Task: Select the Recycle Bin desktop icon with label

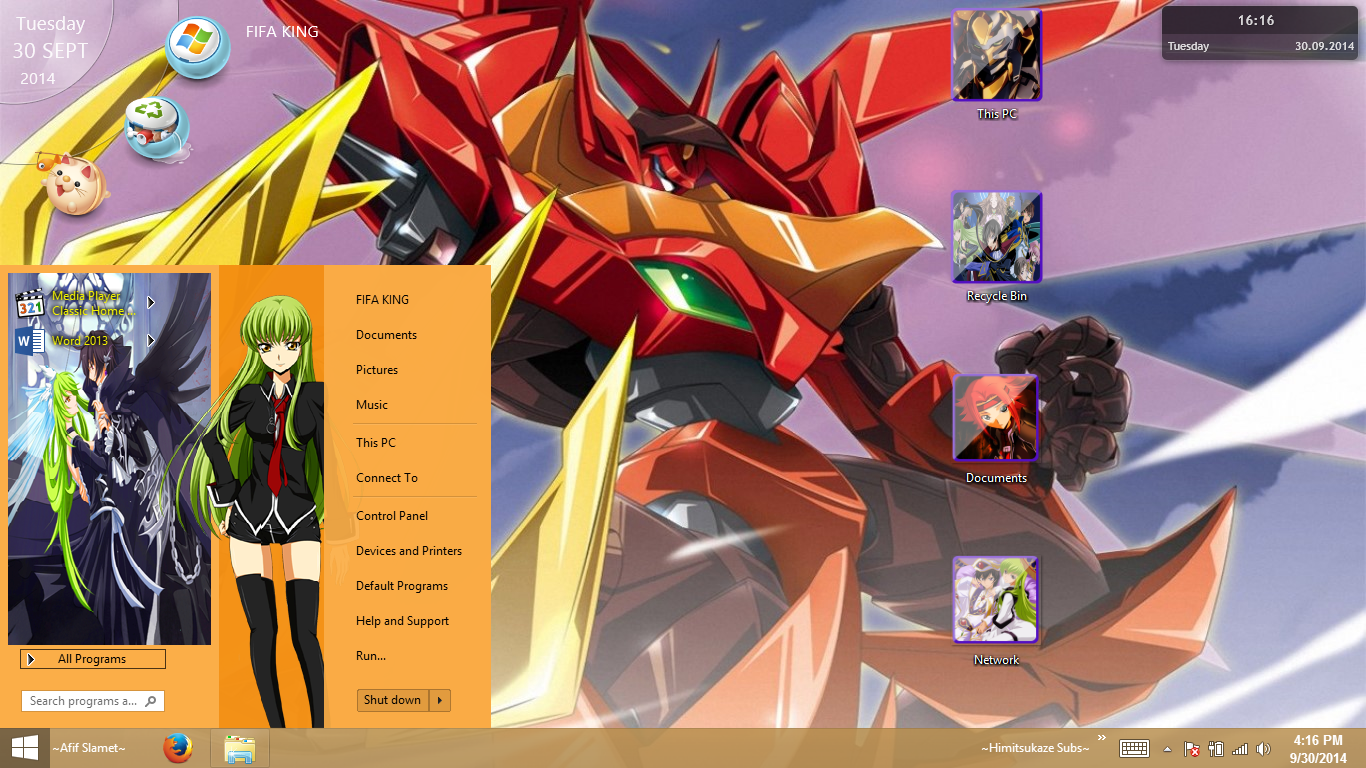Action: coord(997,247)
